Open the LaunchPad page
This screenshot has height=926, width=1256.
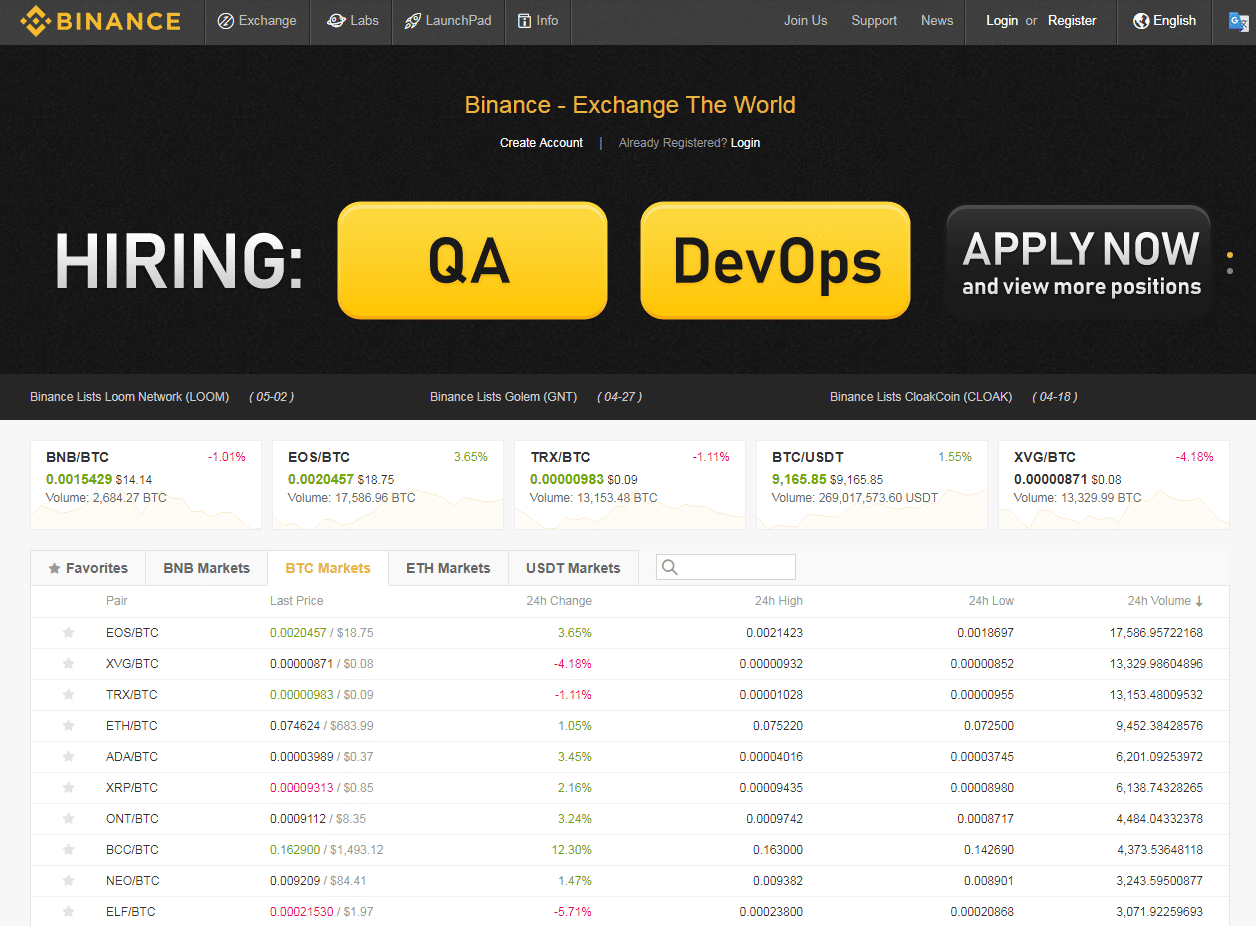click(448, 21)
